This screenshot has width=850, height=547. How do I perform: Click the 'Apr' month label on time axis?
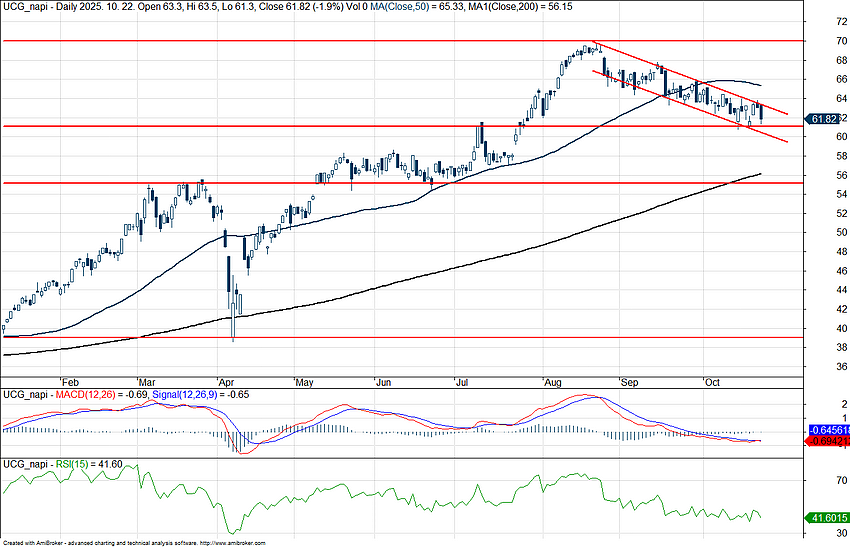225,382
